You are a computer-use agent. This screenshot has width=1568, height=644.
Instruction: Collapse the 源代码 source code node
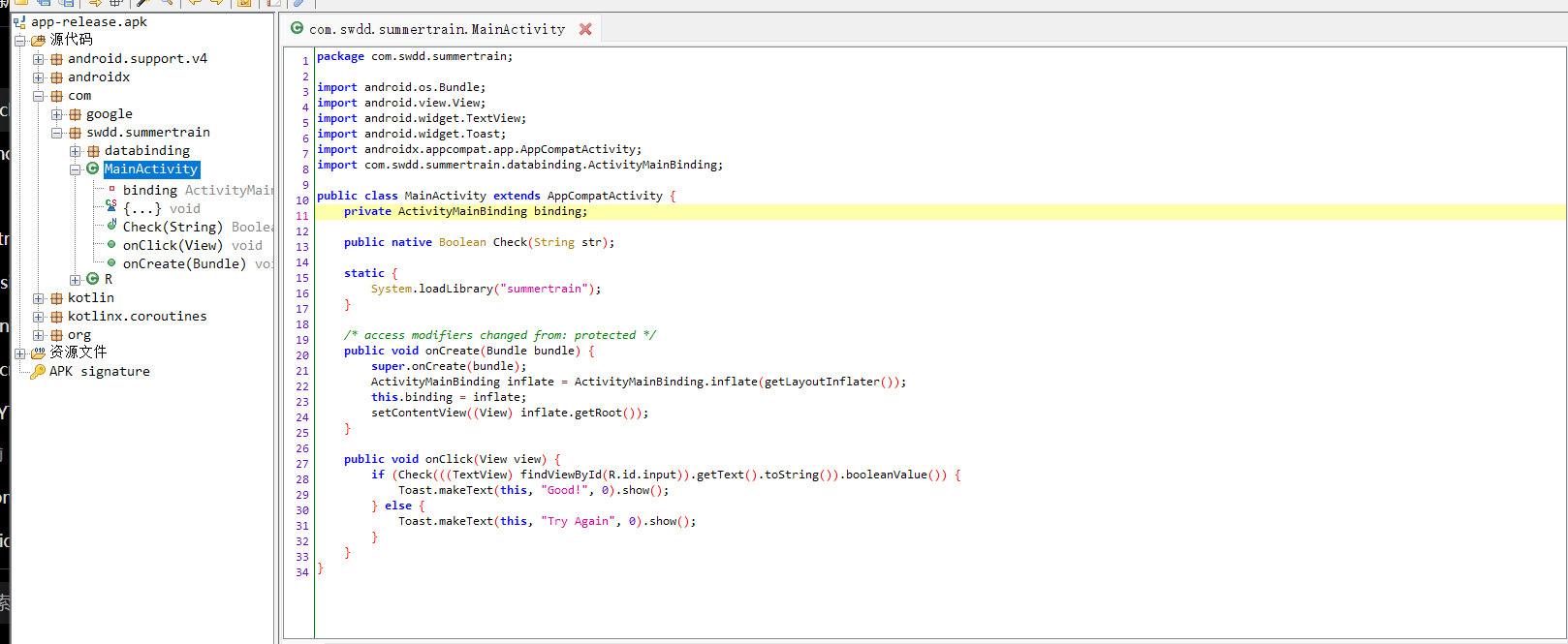tap(19, 41)
